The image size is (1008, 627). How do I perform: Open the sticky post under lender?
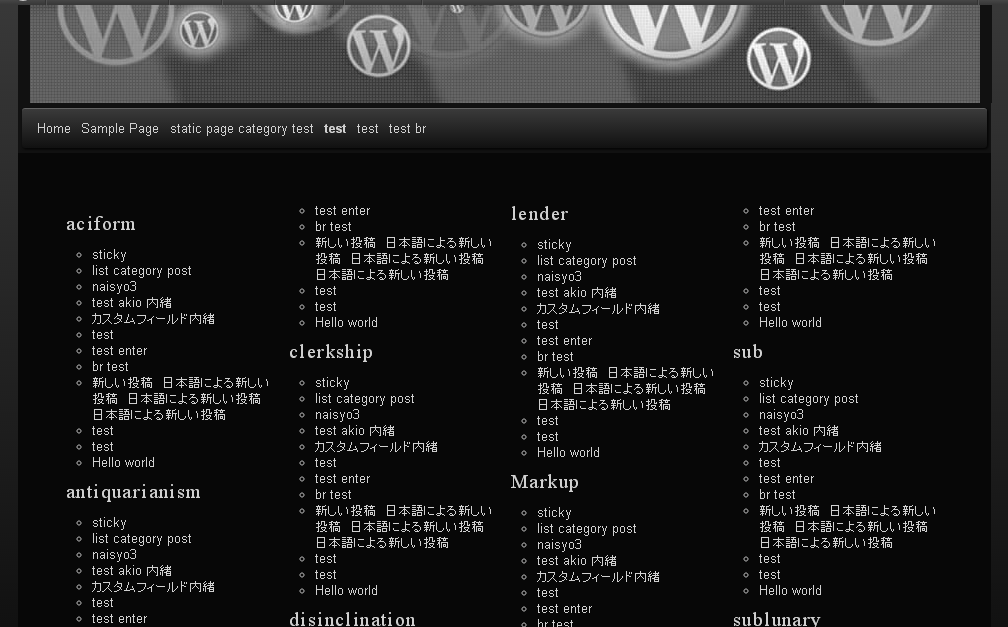554,244
